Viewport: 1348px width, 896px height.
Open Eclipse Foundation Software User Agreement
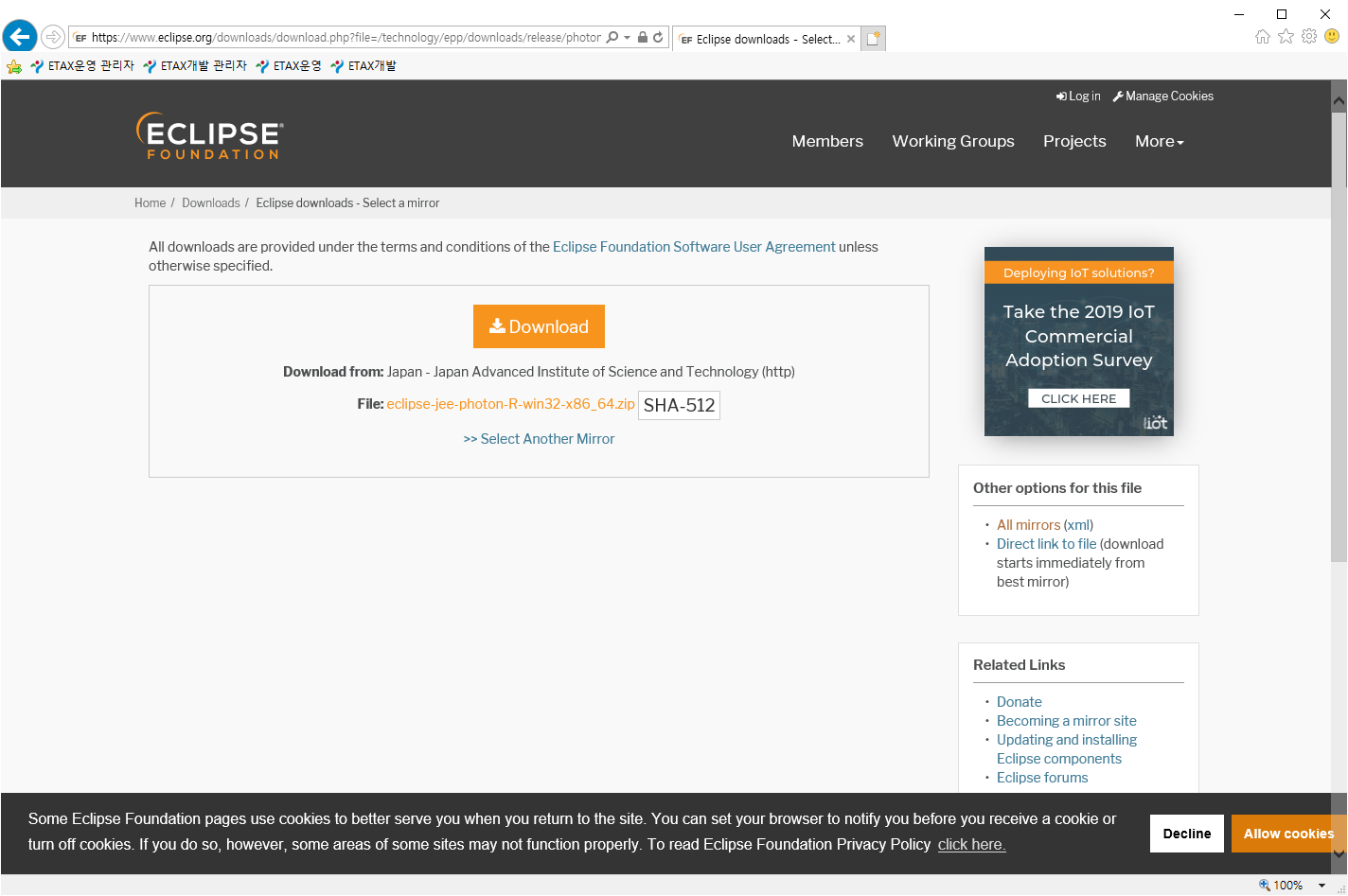pos(694,247)
